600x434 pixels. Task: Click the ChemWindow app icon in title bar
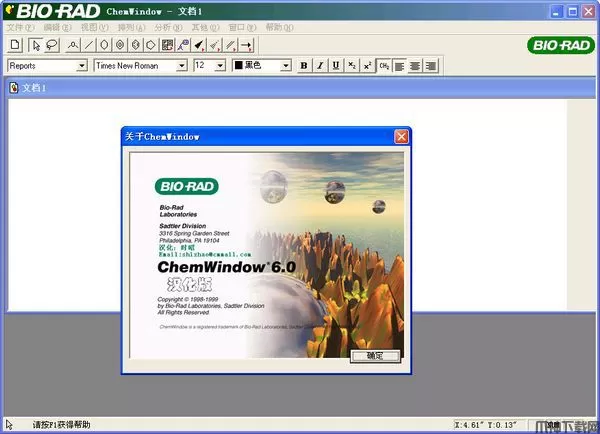(x=10, y=10)
